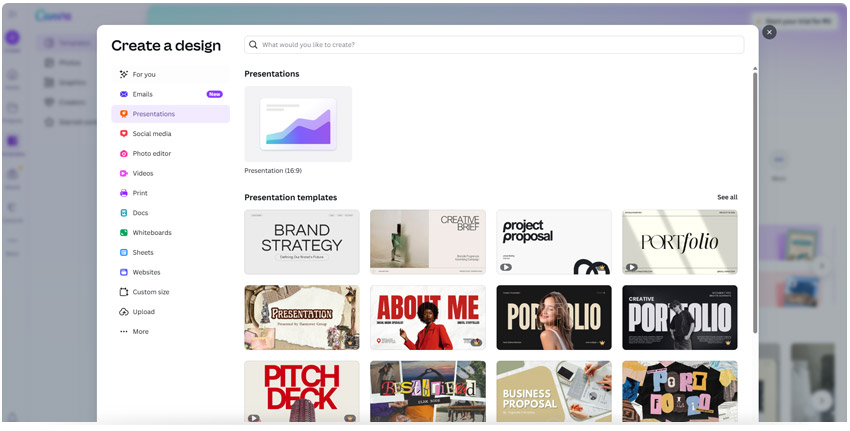
Task: Click the play icon on Pitch Deck template
Action: (x=254, y=418)
